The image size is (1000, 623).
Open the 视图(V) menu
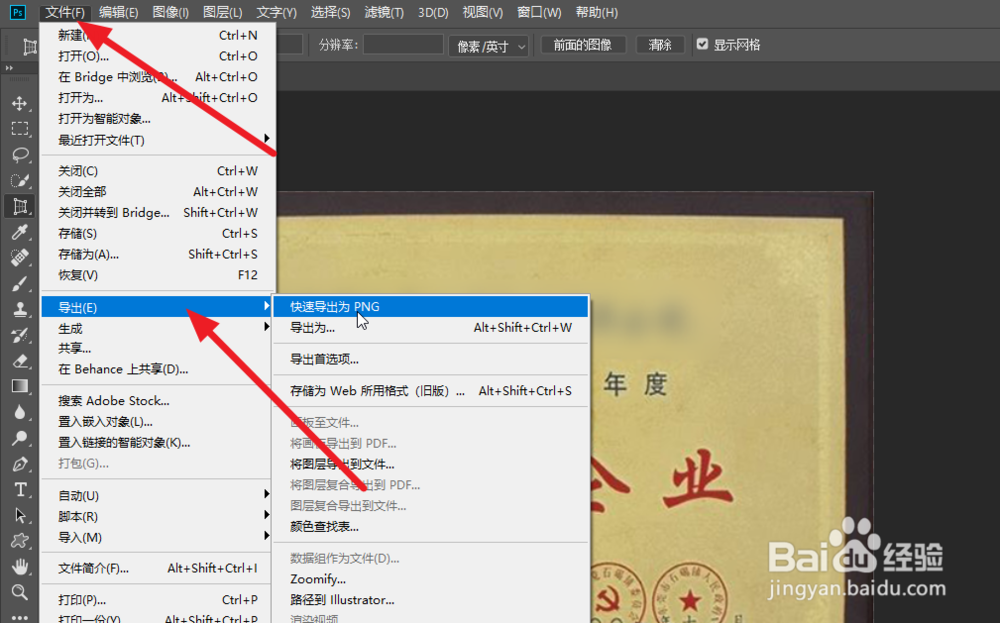[x=482, y=12]
